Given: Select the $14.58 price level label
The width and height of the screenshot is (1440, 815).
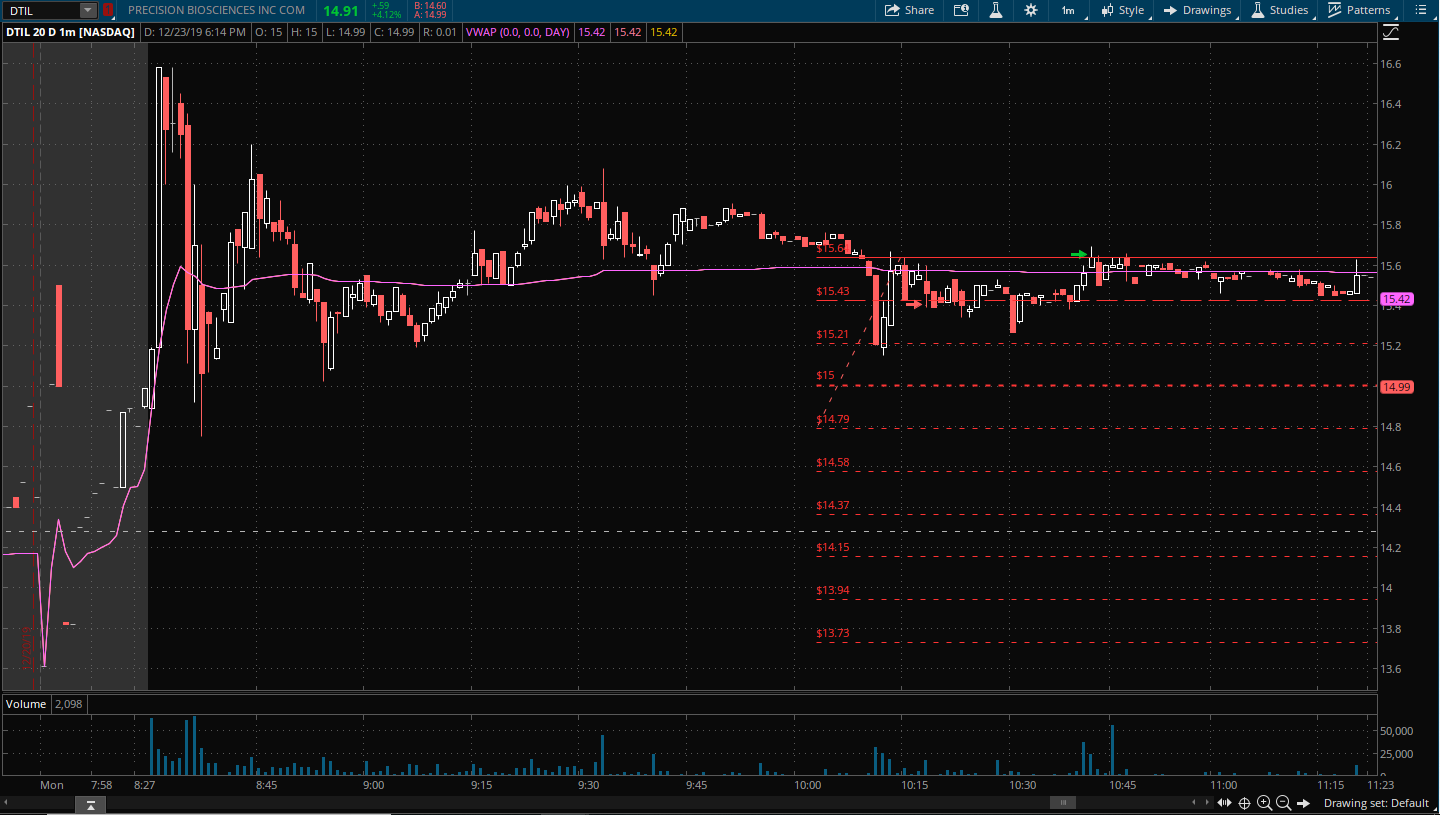Looking at the screenshot, I should (x=833, y=462).
